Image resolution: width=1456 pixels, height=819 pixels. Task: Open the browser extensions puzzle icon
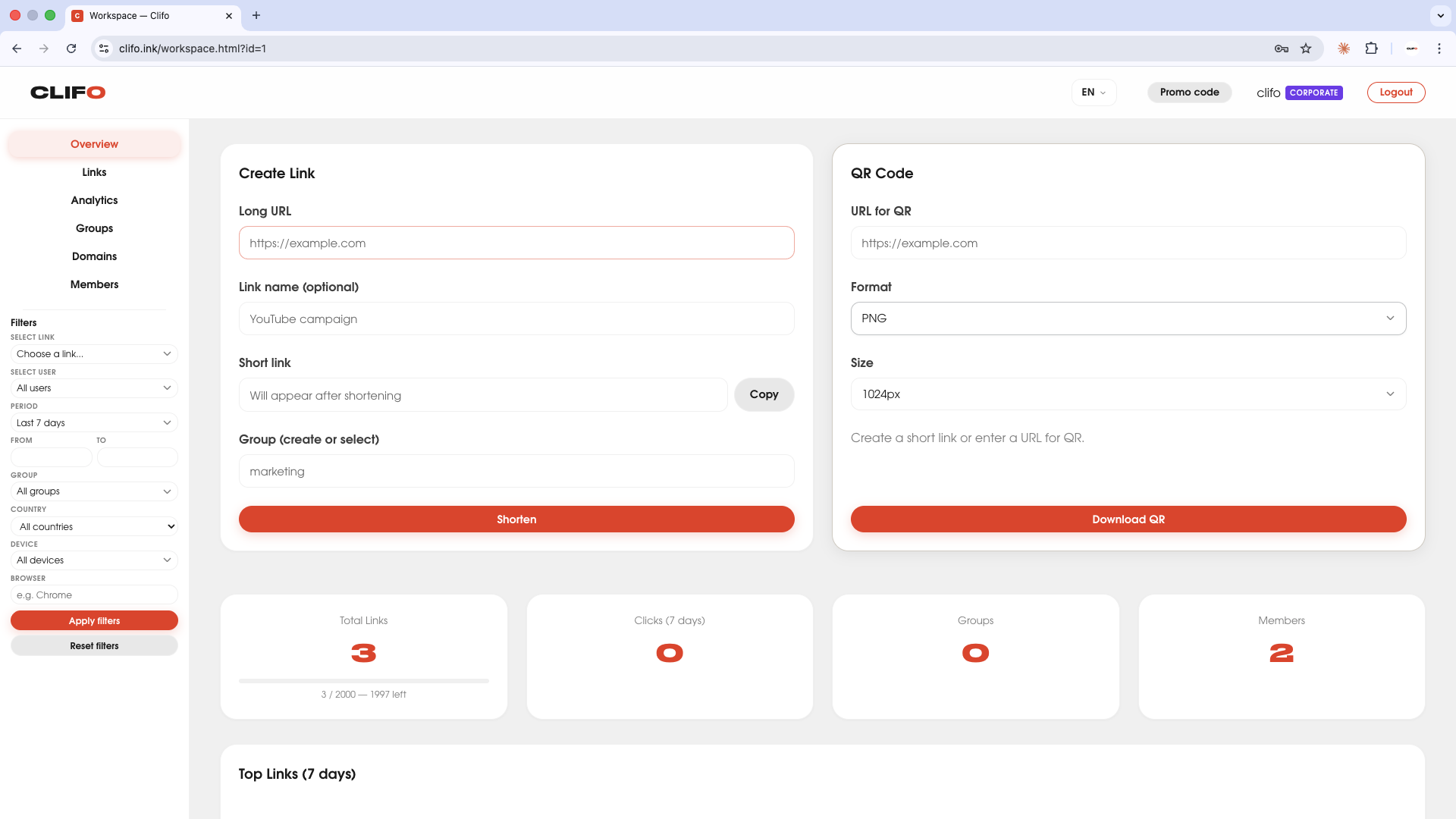[x=1371, y=49]
